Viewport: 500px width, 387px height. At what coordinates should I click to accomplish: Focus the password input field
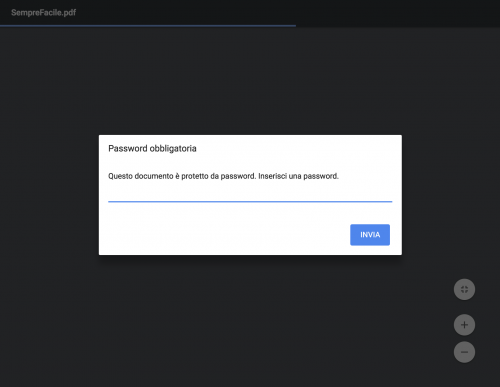tap(250, 195)
